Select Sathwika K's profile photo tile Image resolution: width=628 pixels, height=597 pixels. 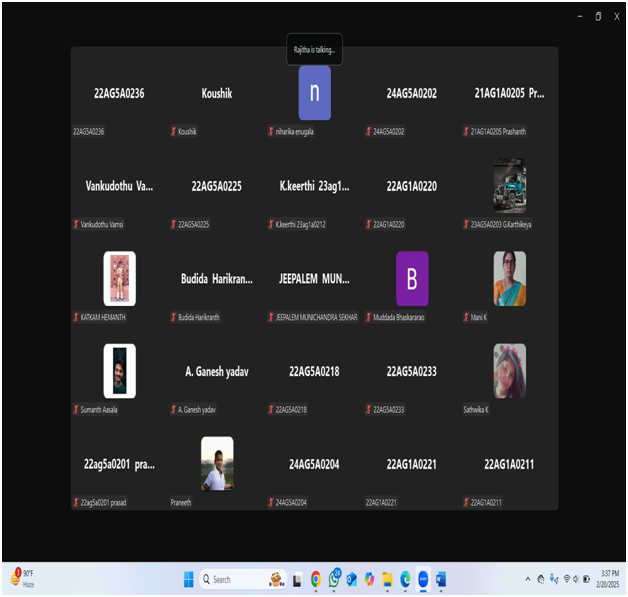click(509, 371)
